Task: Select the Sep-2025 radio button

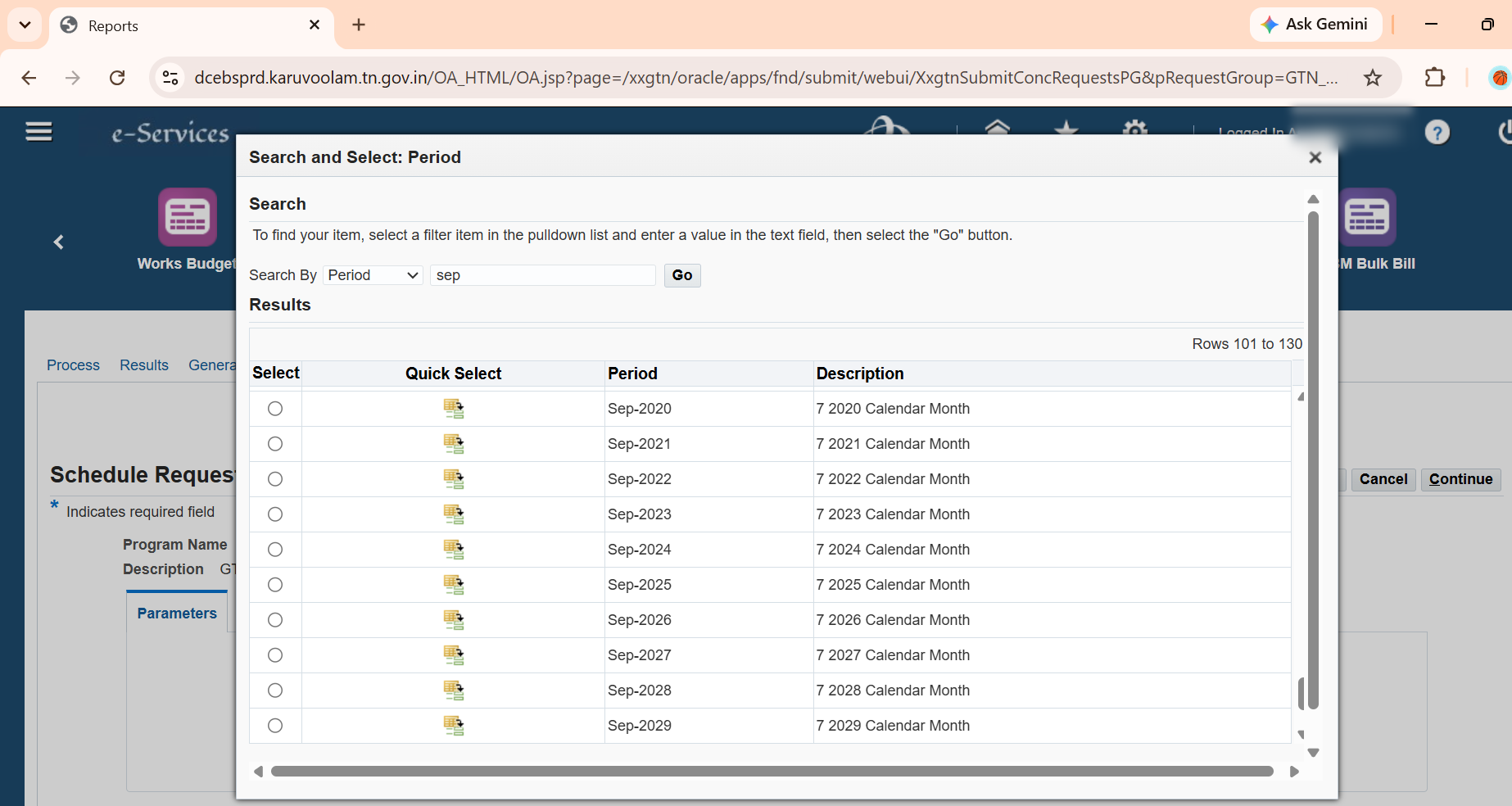Action: coord(275,585)
